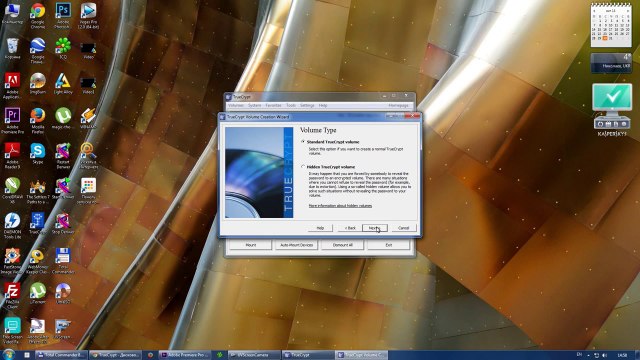Click the volume icon in system tray

tap(604, 355)
